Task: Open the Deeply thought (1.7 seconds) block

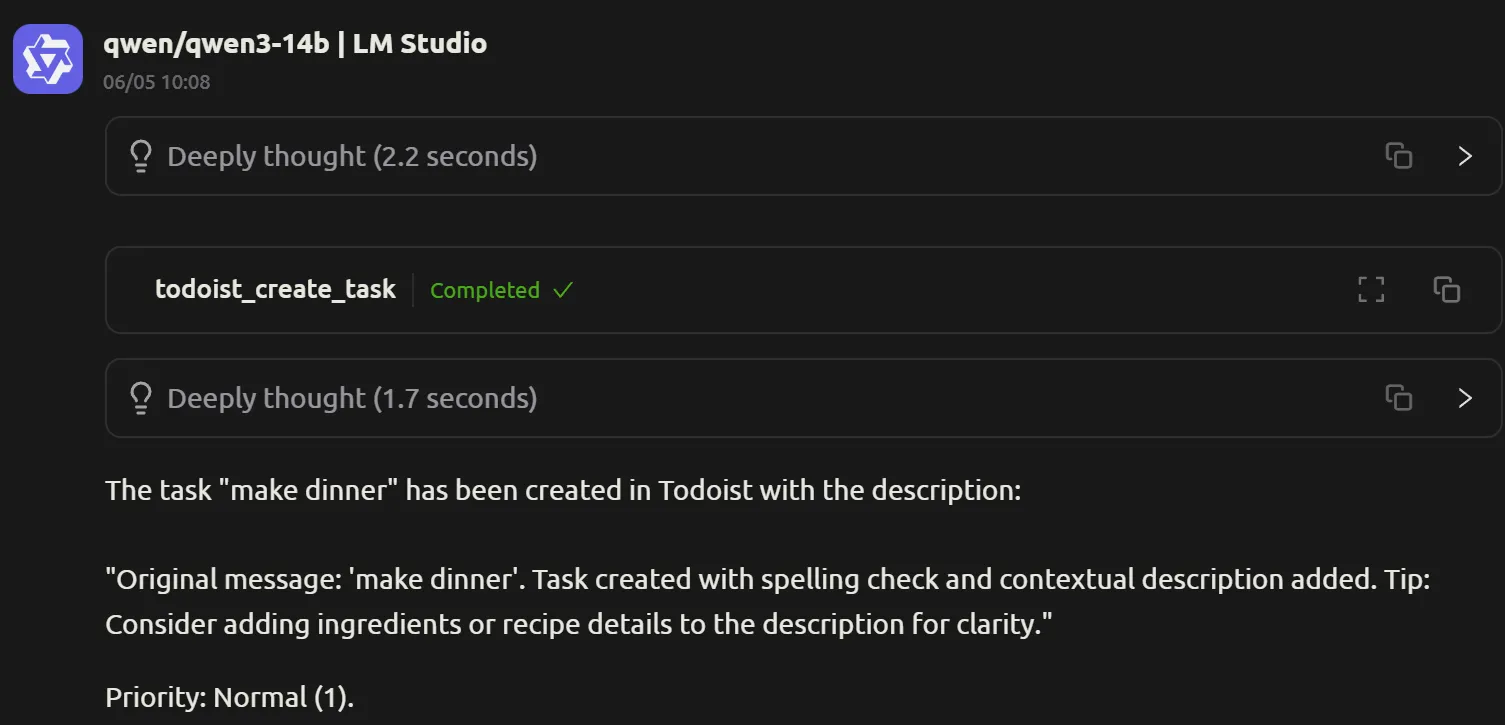Action: click(803, 398)
